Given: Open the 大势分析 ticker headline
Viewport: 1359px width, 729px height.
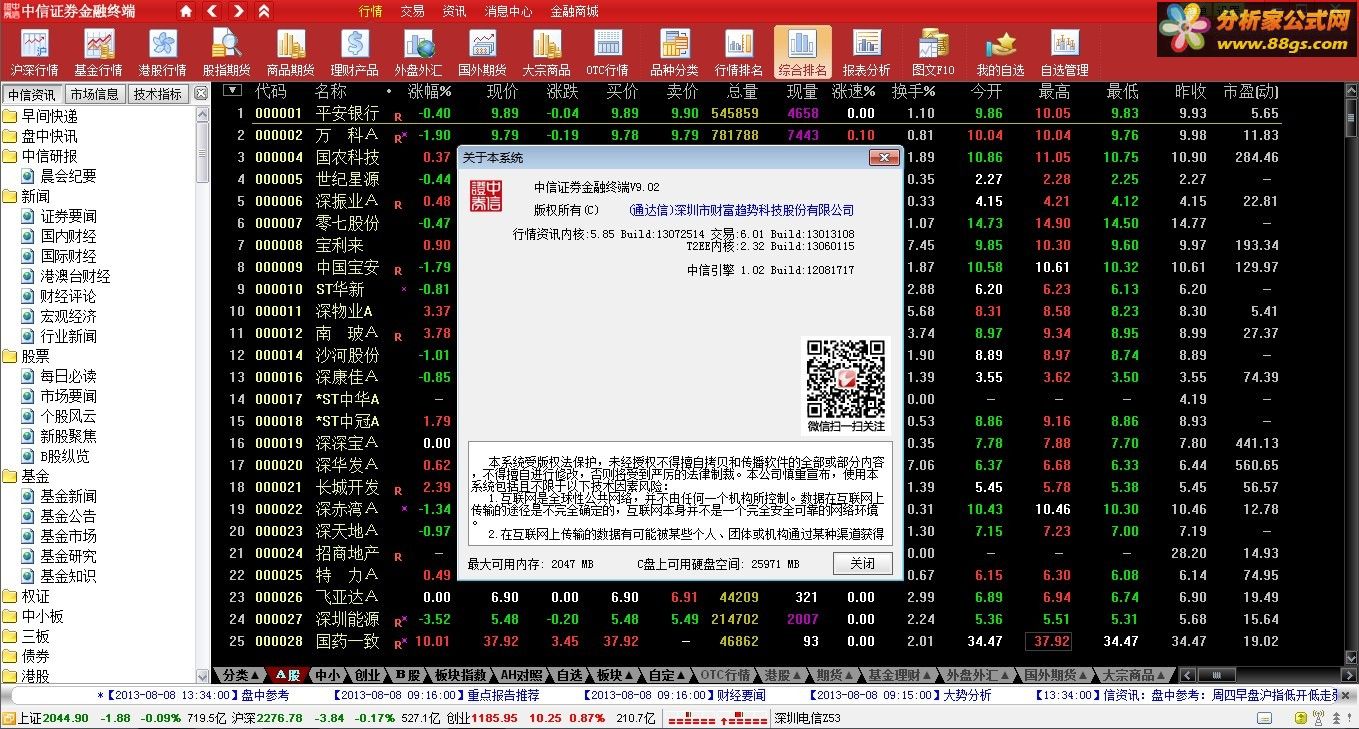Looking at the screenshot, I should [x=968, y=695].
